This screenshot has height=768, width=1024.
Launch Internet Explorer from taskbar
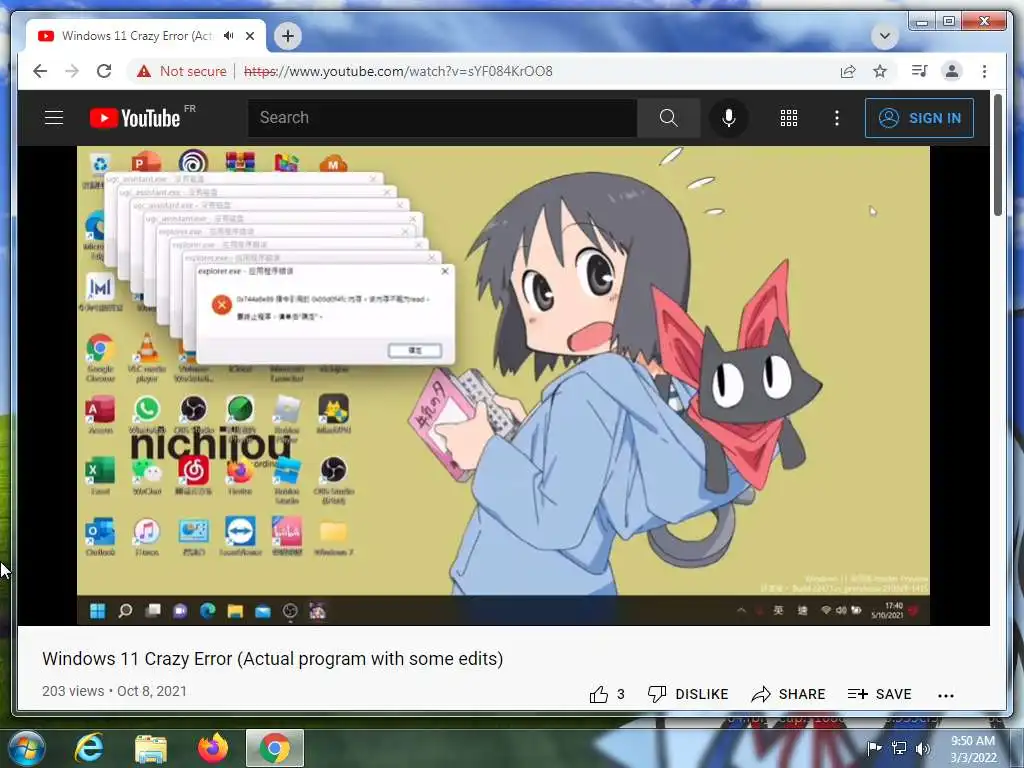(89, 748)
